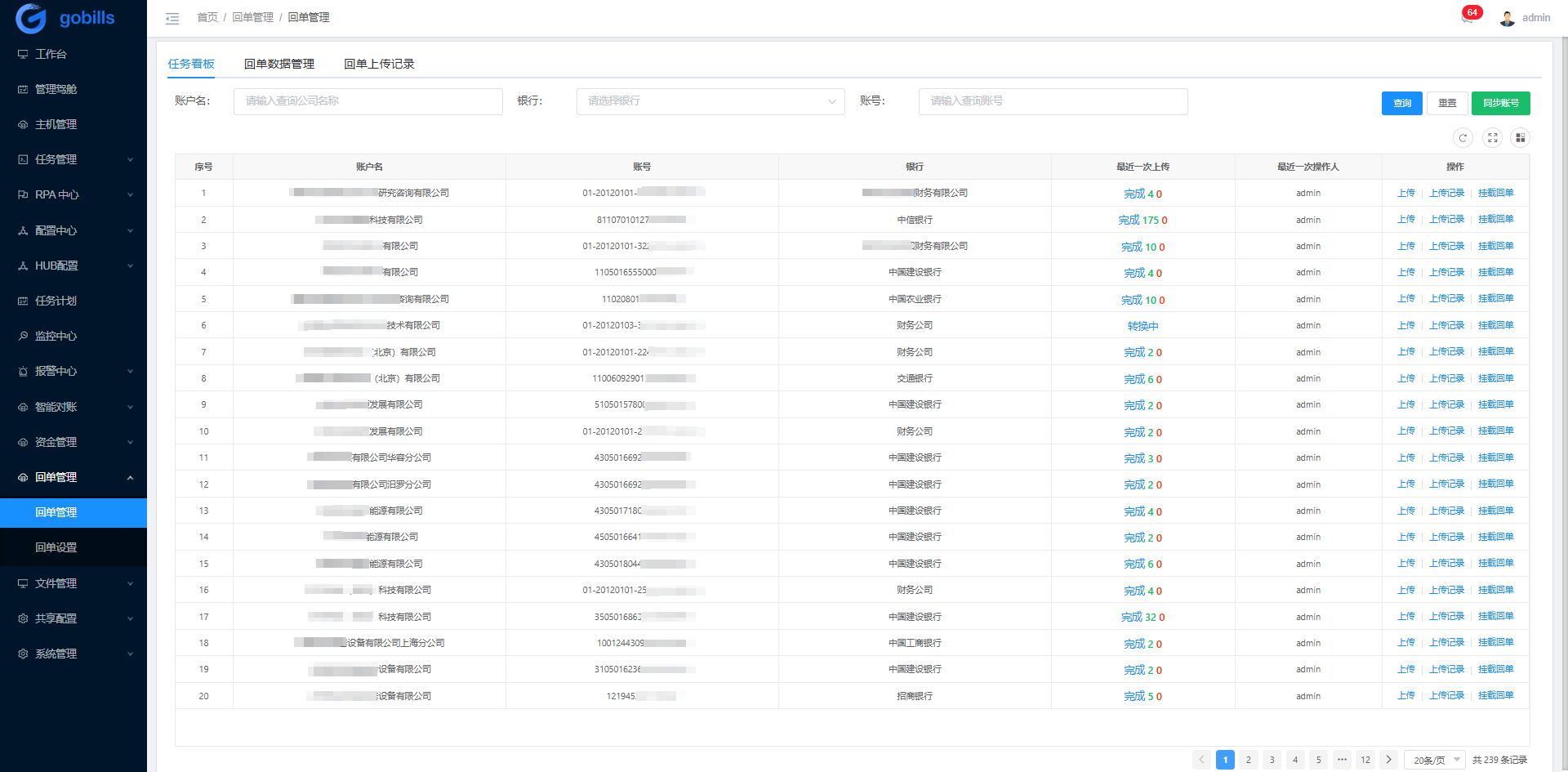Open the notification bell with 64 badge

coord(1467,18)
